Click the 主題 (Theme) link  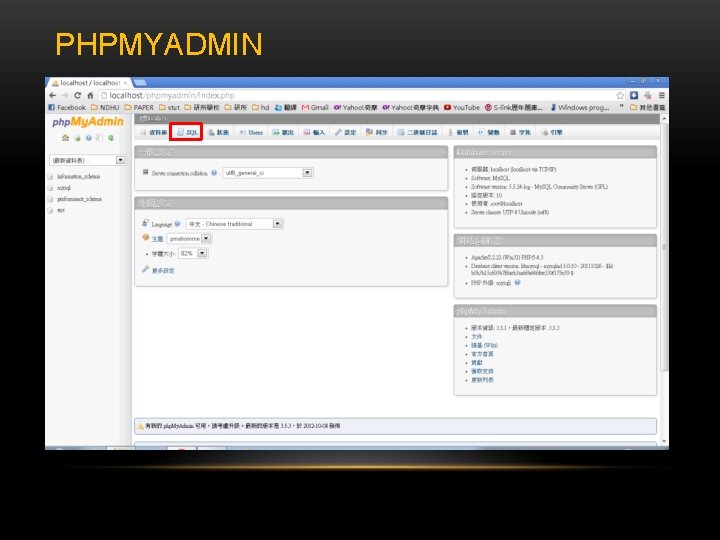tap(157, 239)
